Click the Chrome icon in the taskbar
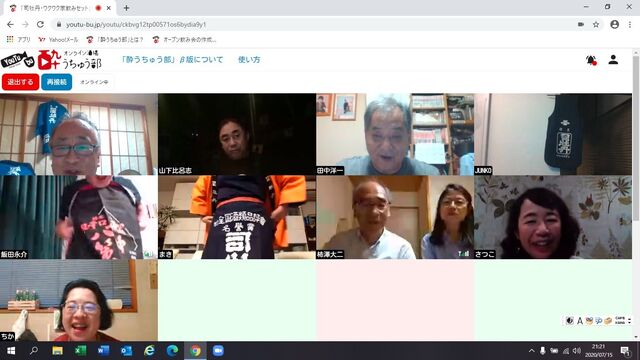This screenshot has height=360, width=640. point(196,351)
